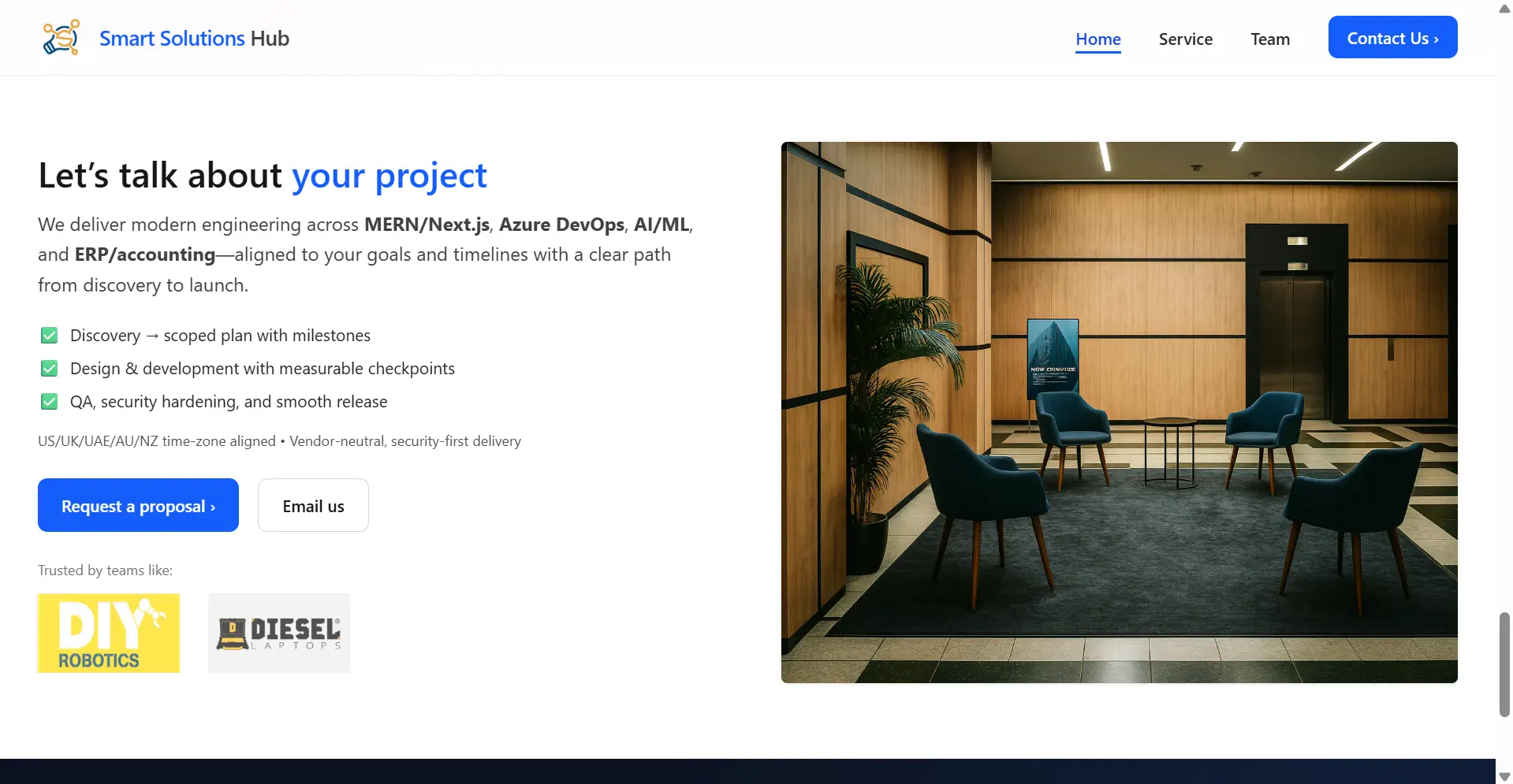Click chevron in Request a proposal button
Screen dimensions: 1513x784
211,505
